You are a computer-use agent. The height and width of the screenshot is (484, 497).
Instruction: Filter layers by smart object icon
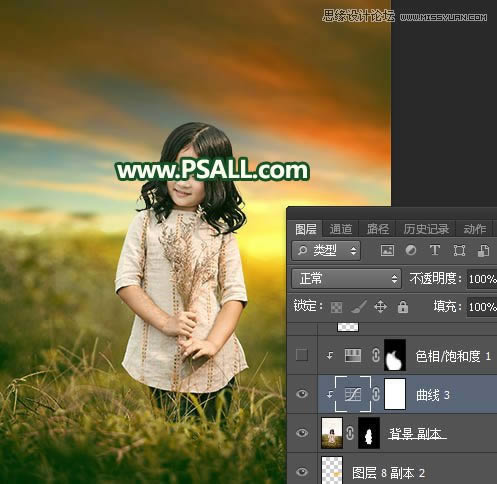point(483,250)
